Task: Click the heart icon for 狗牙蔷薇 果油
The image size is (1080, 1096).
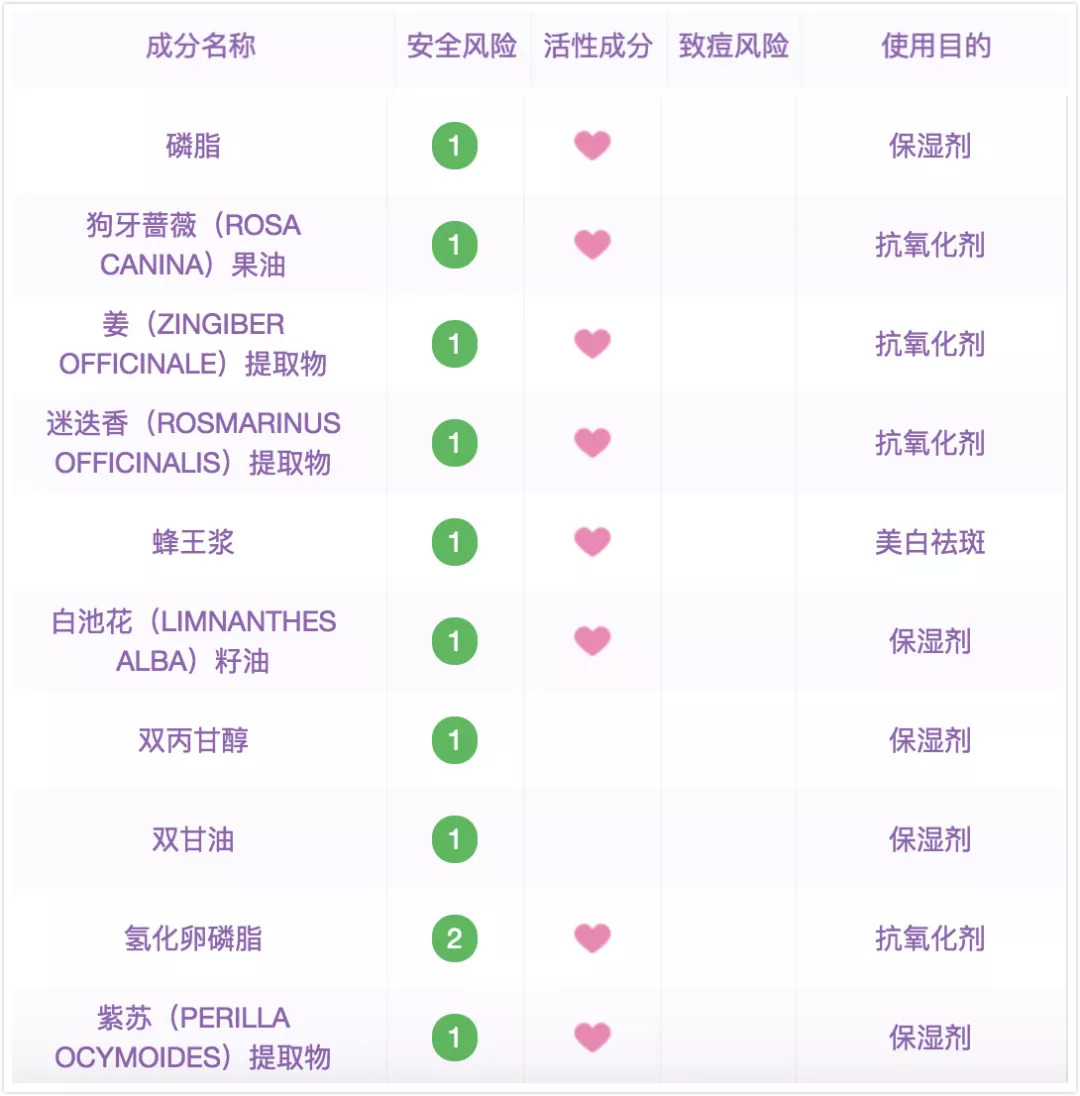Action: click(593, 245)
